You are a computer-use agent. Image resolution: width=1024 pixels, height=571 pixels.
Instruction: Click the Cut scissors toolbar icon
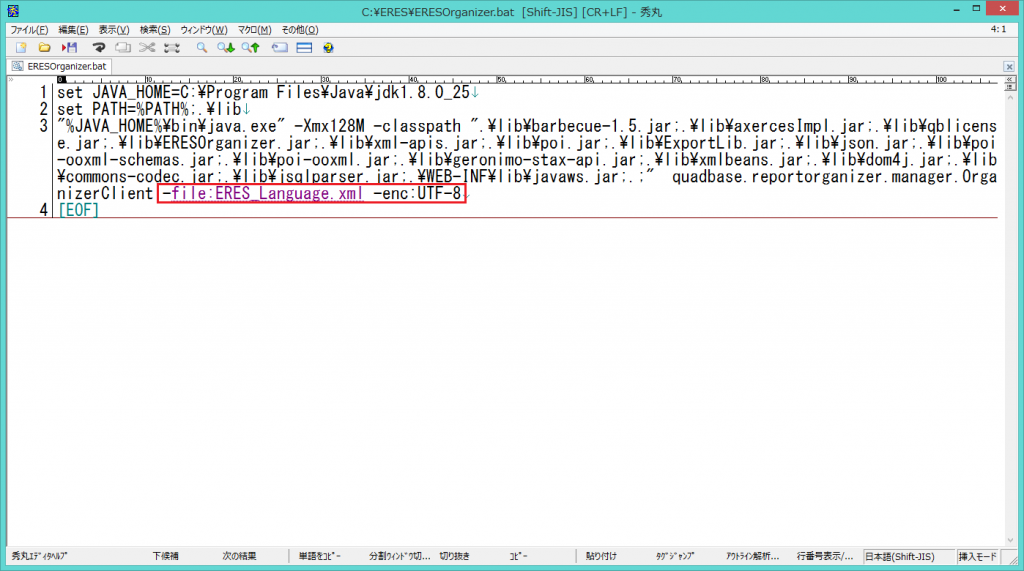[x=147, y=47]
